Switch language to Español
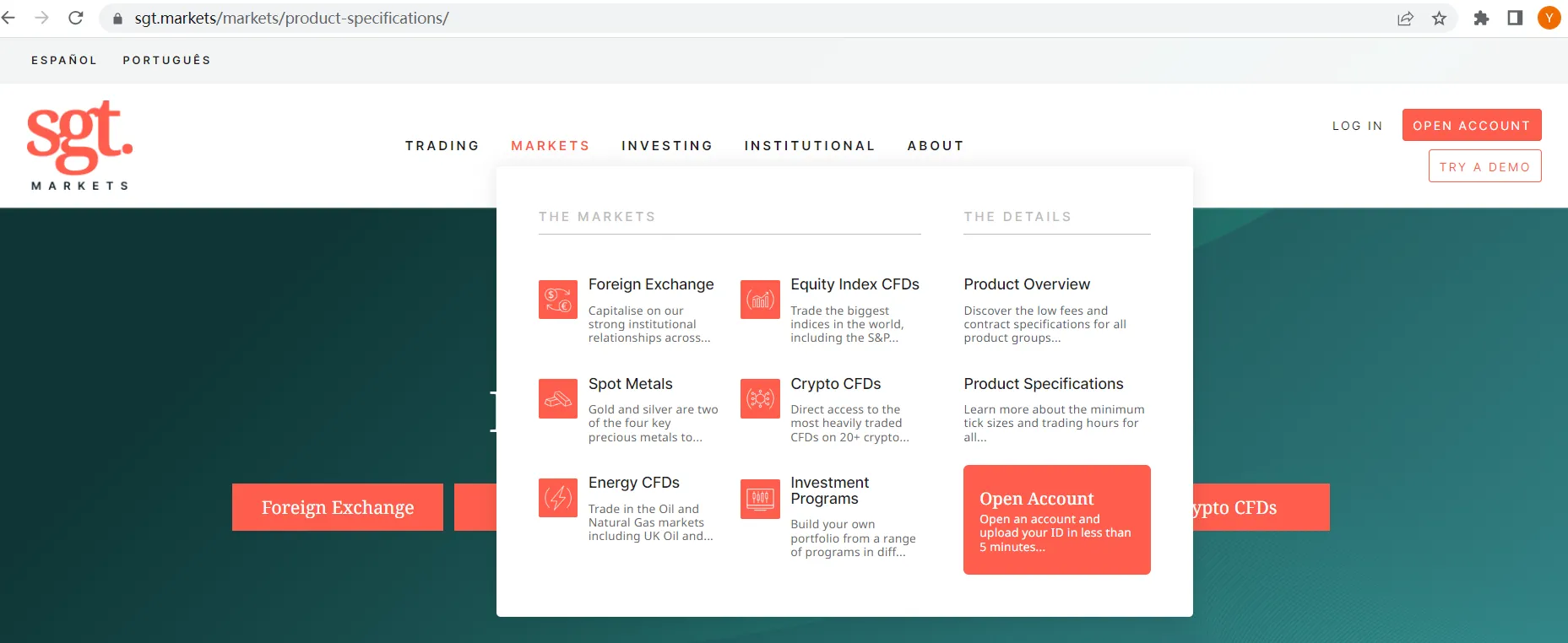 (x=64, y=61)
